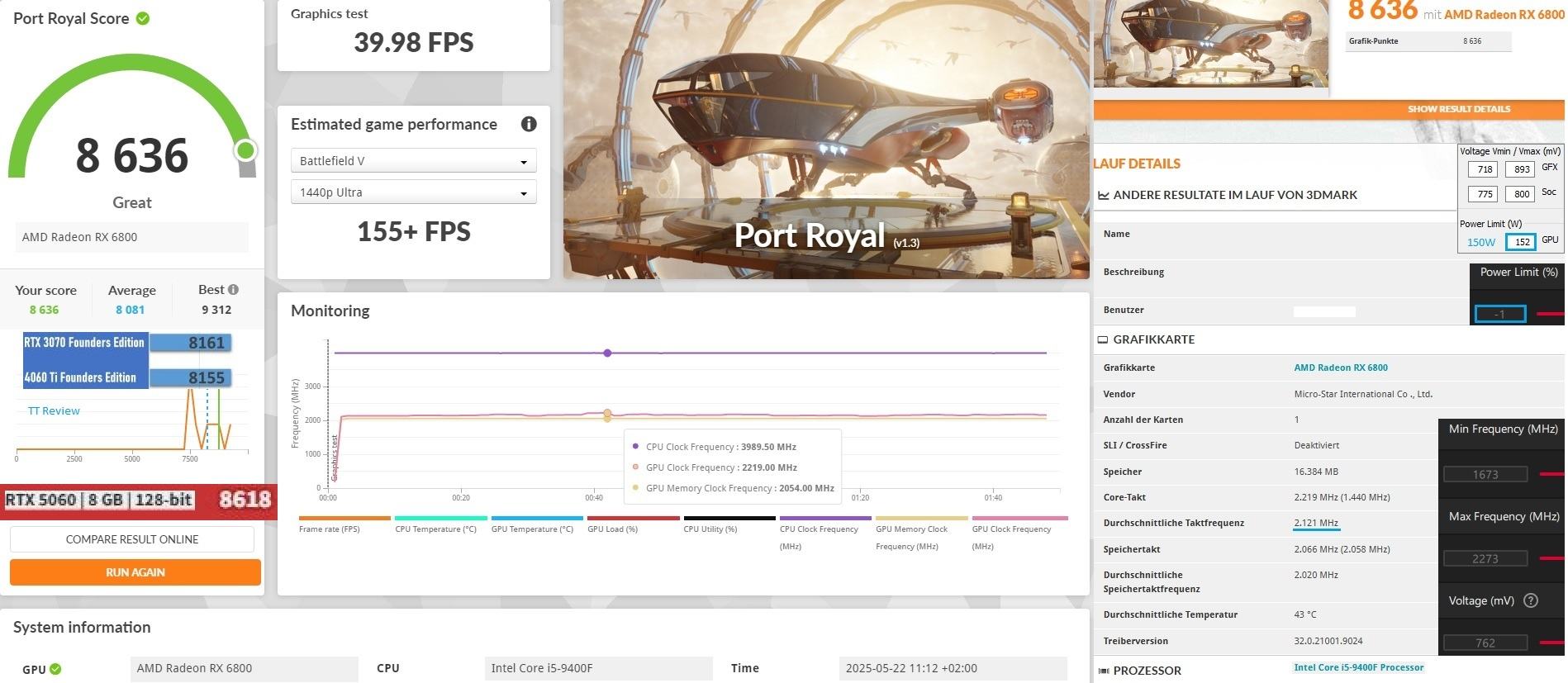Click the AMD Radeon RX 6800 field under score
This screenshot has width=1568, height=683.
point(131,237)
